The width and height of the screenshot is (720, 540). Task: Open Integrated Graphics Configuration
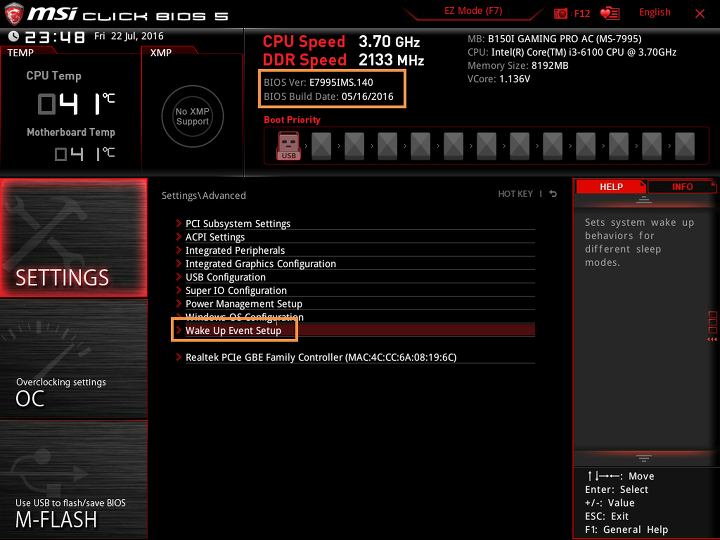click(355, 264)
